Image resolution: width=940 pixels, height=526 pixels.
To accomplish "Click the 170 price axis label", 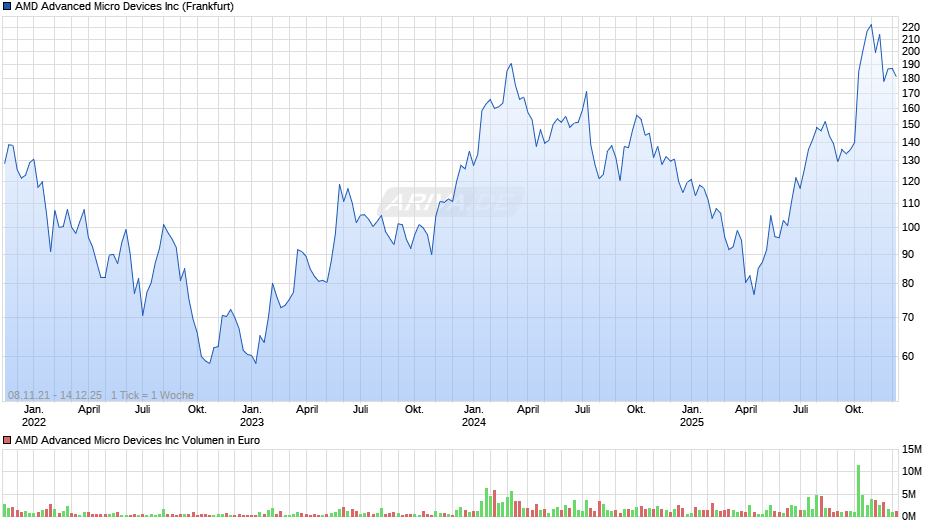I will pos(911,93).
